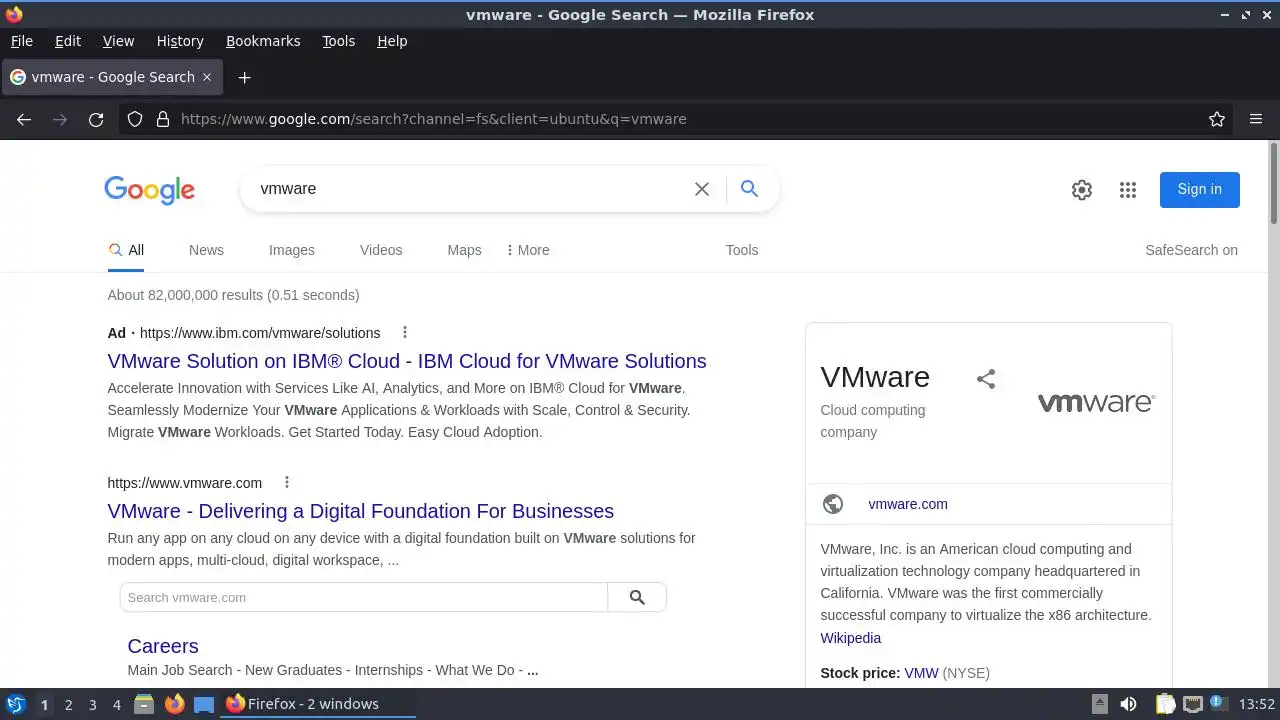This screenshot has height=720, width=1280.
Task: Open options for the vmware.com result
Action: 287,483
